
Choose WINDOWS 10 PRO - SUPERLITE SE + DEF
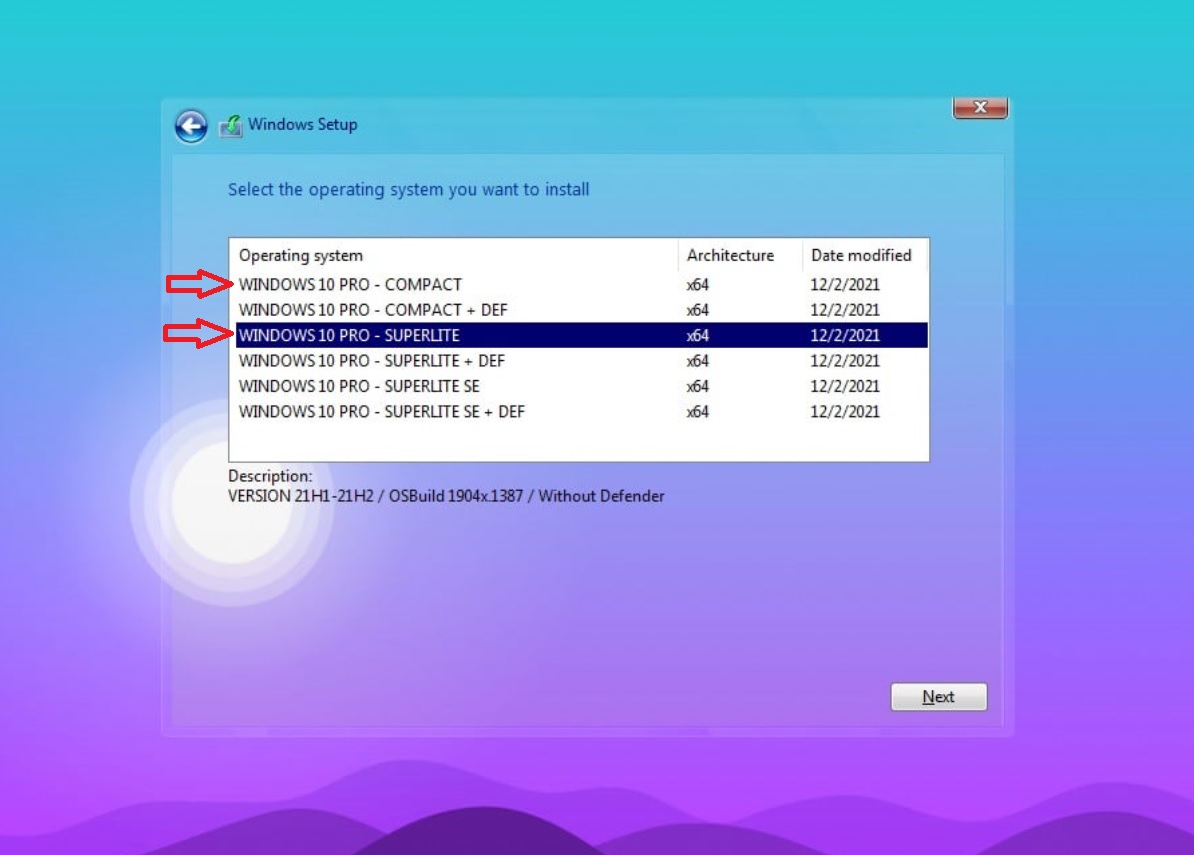[x=382, y=412]
